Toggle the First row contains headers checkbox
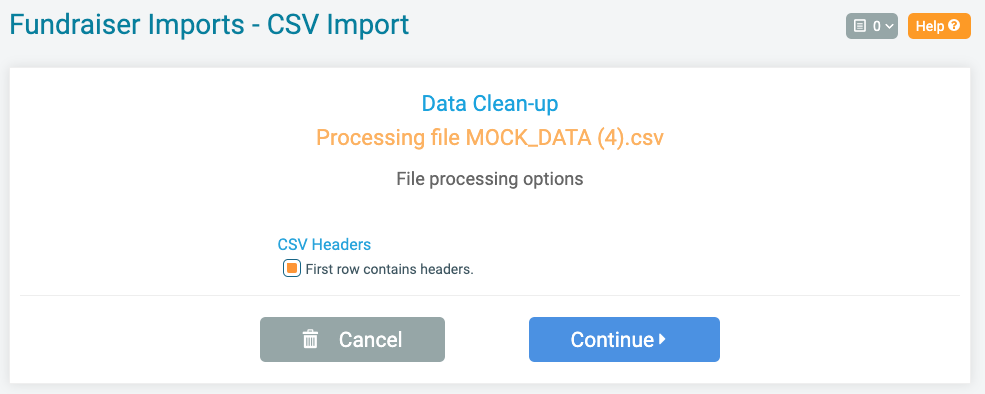Viewport: 985px width, 394px height. (x=291, y=268)
